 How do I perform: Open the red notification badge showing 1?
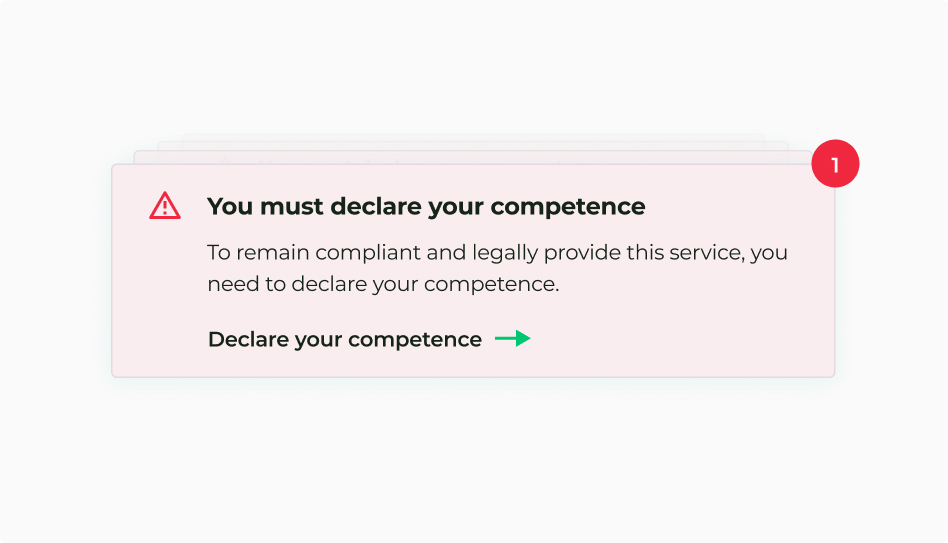click(x=835, y=163)
